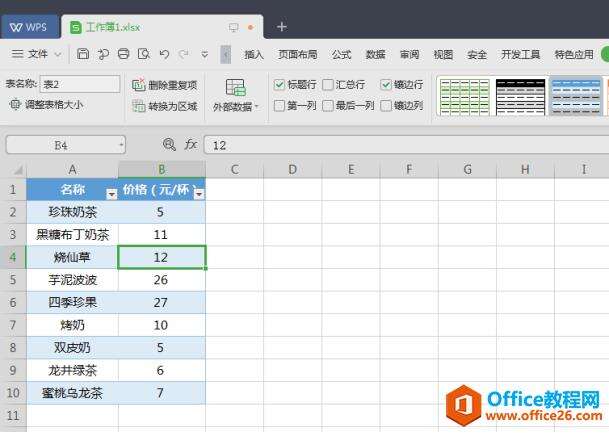The image size is (609, 433).
Task: Open the 文件 menu
Action: tap(30, 54)
